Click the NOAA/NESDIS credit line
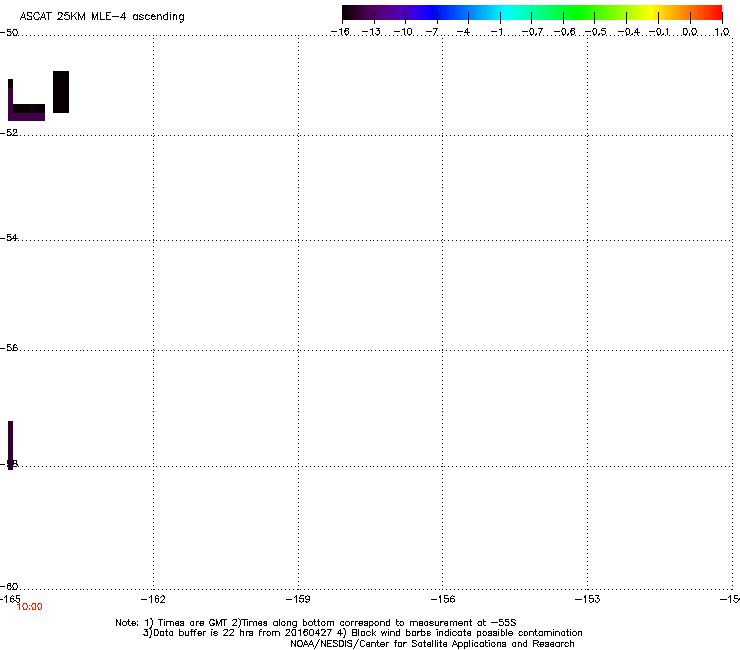This screenshot has height=650, width=740. pos(432,644)
